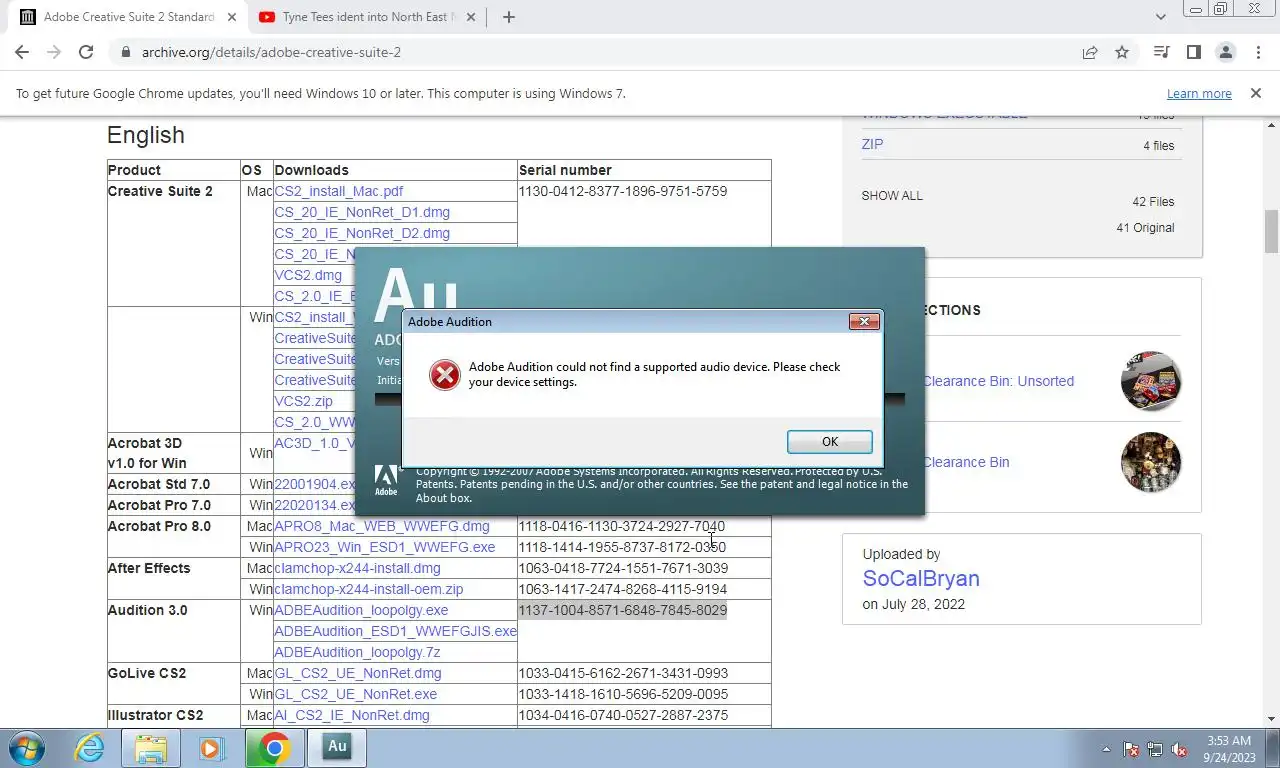Screen dimensions: 1280x768
Task: Toggle Chrome side panel
Action: (x=1193, y=52)
